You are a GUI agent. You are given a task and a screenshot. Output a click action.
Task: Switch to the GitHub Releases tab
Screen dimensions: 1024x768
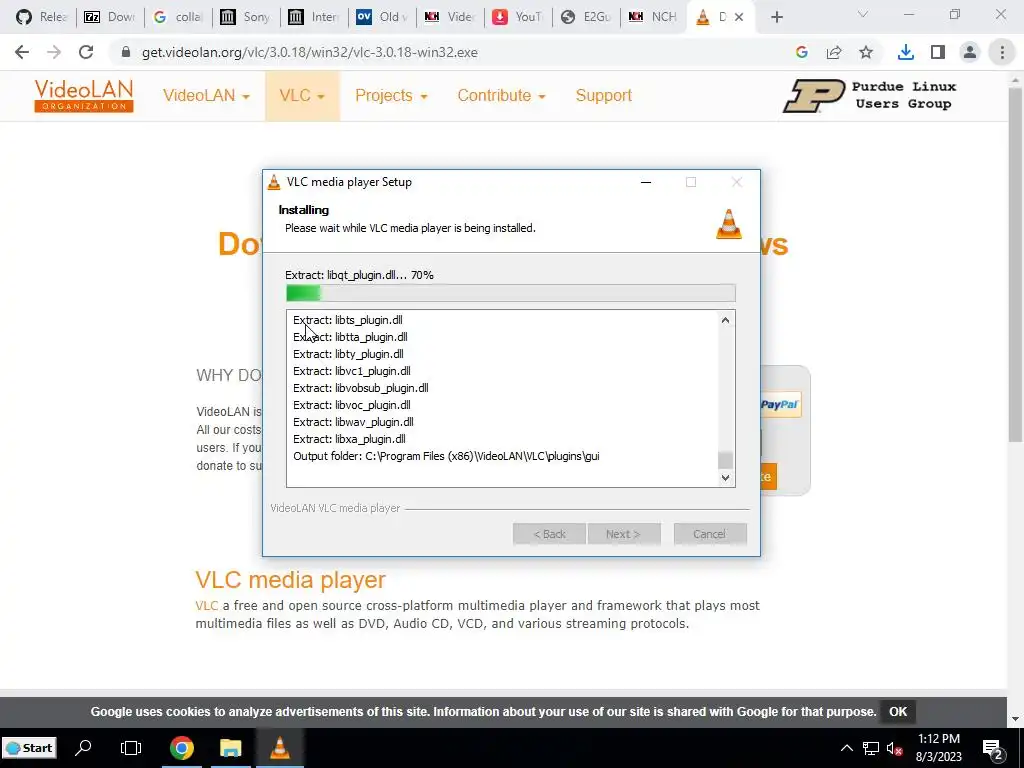pyautogui.click(x=42, y=17)
